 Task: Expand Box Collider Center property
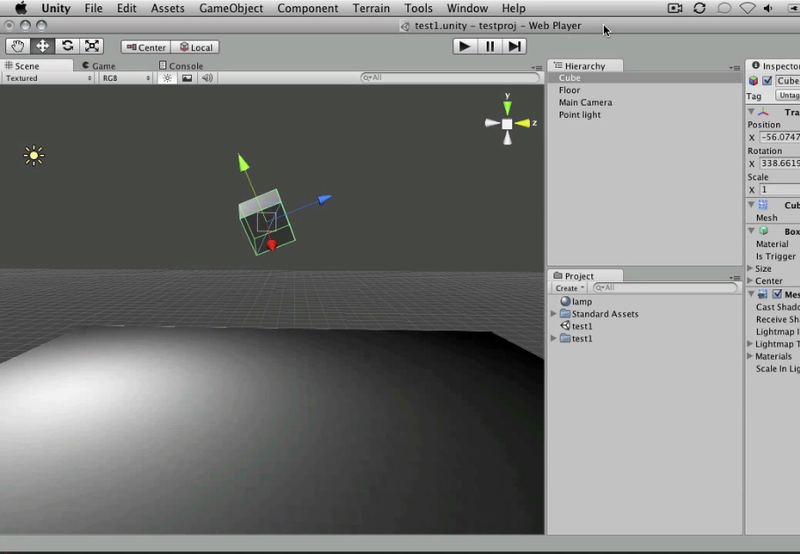[750, 281]
